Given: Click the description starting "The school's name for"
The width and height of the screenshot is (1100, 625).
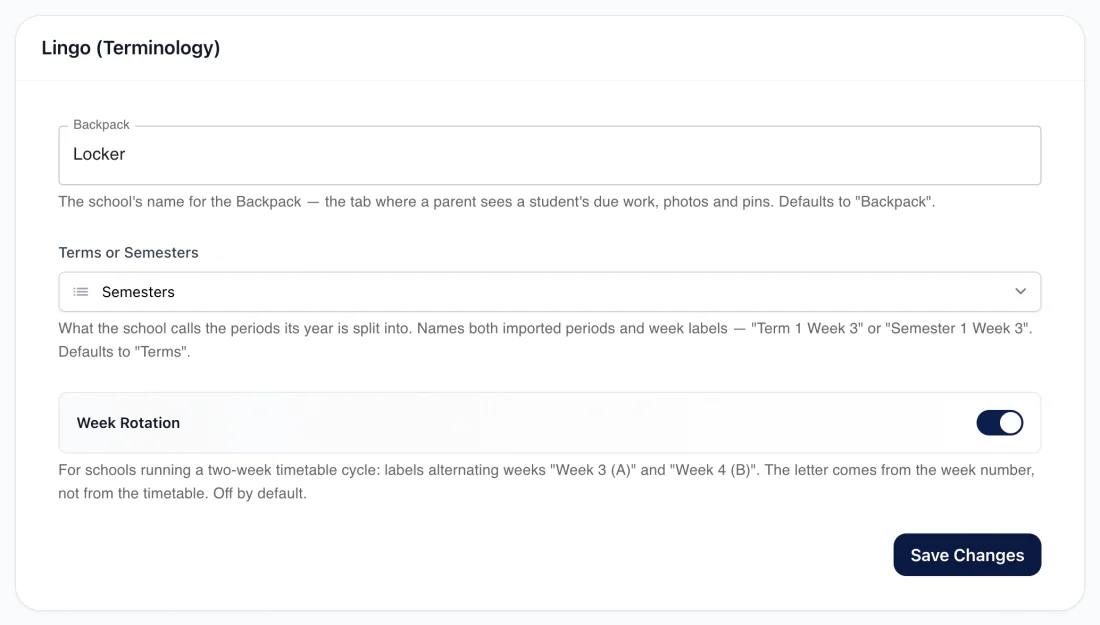Looking at the screenshot, I should (x=497, y=202).
